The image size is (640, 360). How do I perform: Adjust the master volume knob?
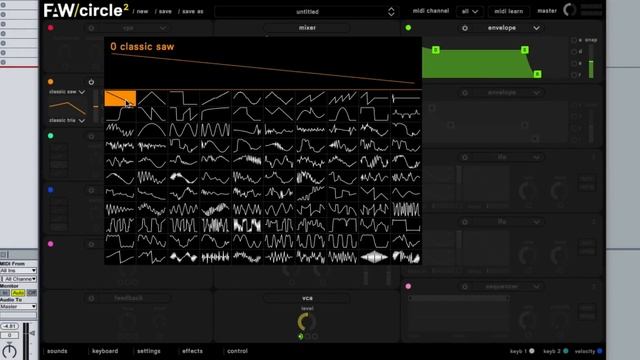(x=570, y=10)
